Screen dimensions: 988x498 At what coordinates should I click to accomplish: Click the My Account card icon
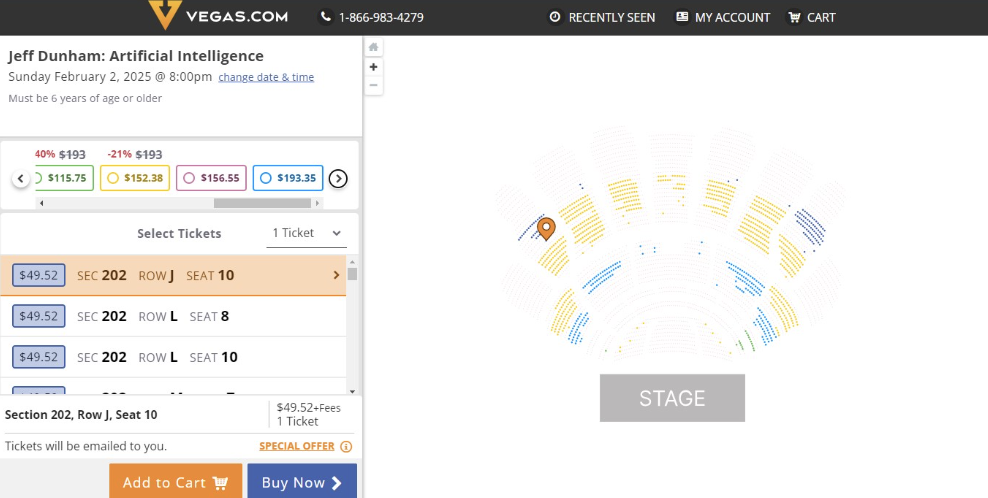click(682, 17)
